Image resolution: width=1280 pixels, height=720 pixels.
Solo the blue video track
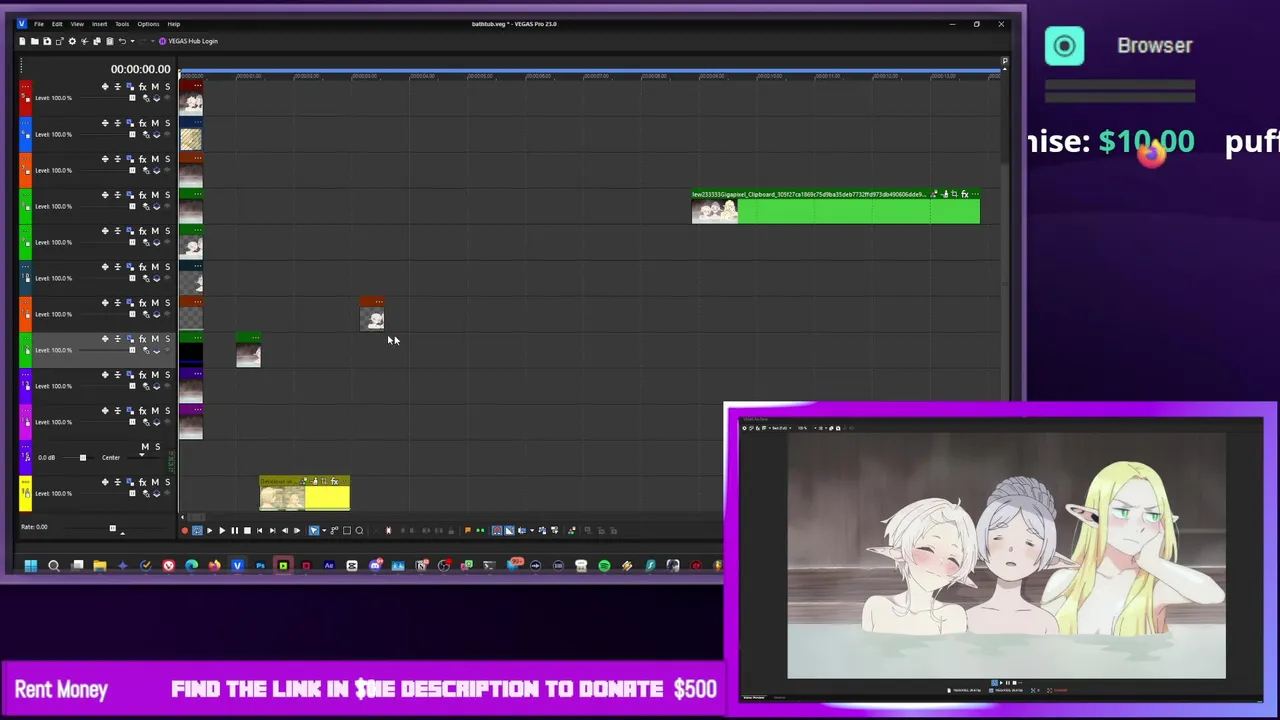pyautogui.click(x=167, y=123)
